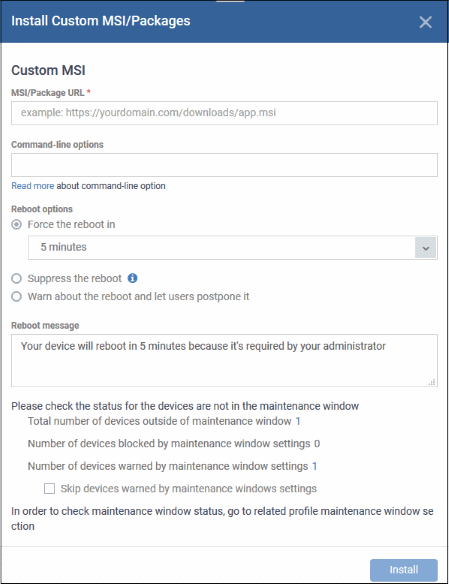Select "Warn about the reboot" postpone option
The width and height of the screenshot is (449, 584).
coord(16,296)
